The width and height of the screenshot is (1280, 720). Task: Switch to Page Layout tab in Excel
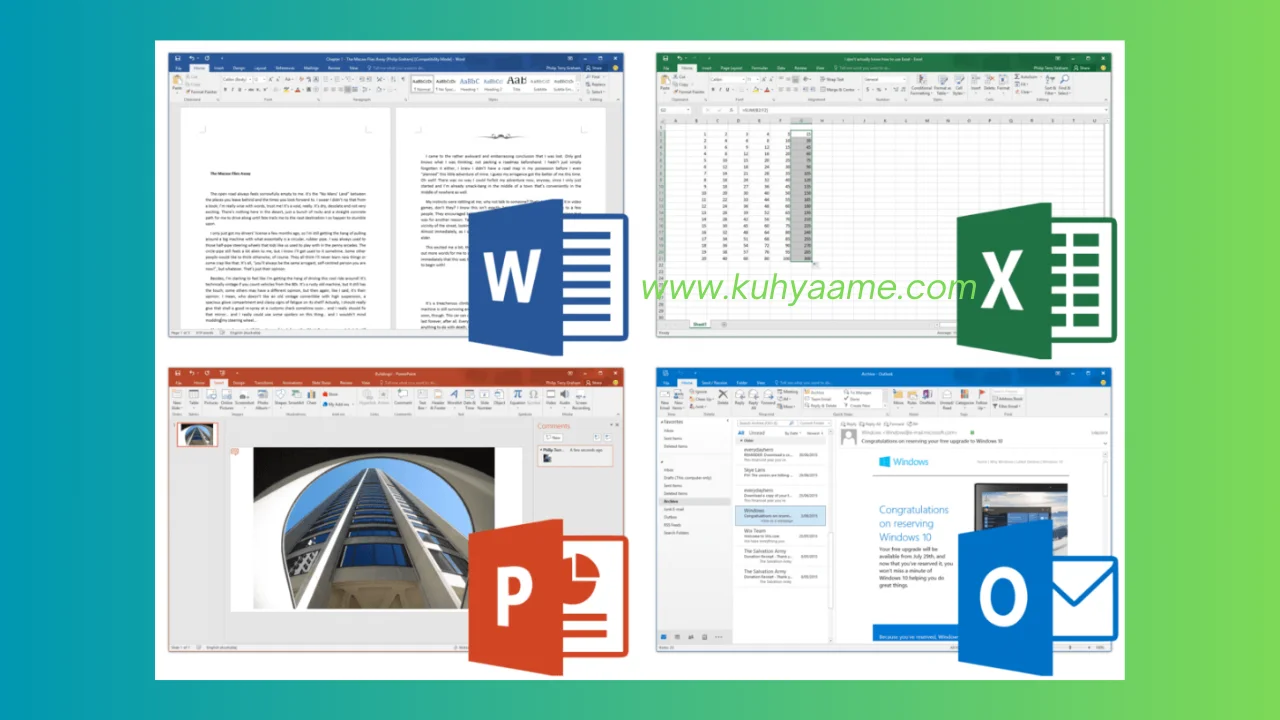point(732,68)
